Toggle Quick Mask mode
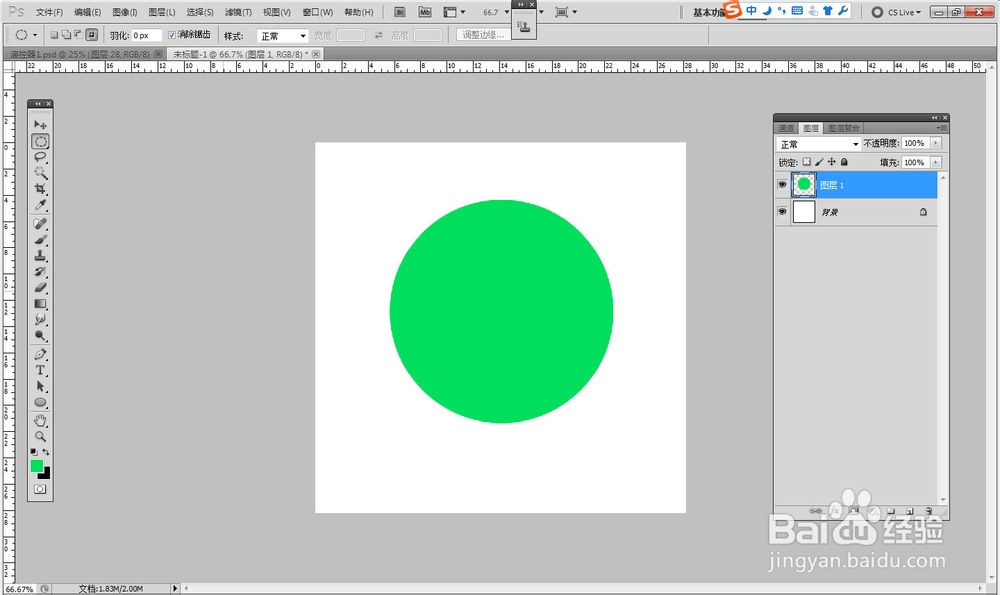Viewport: 1000px width, 595px height. click(x=40, y=489)
